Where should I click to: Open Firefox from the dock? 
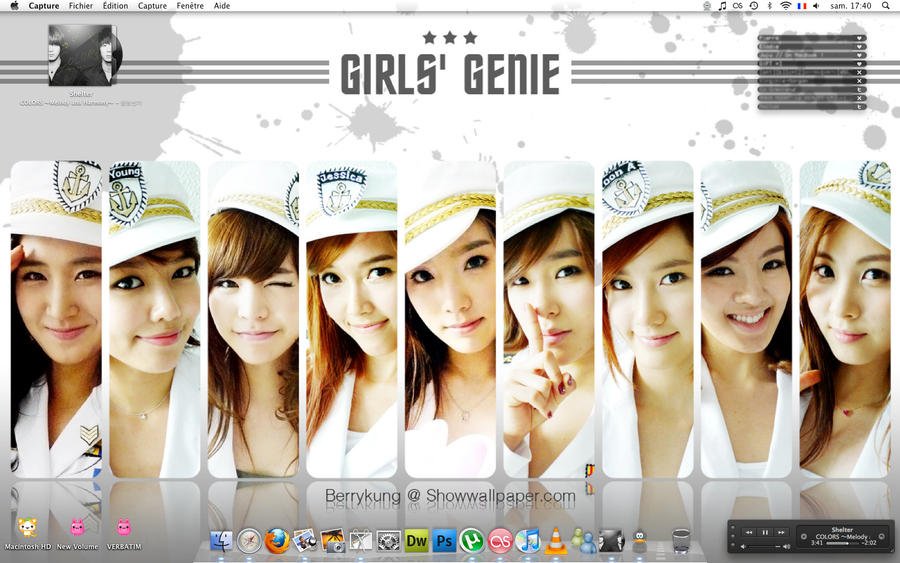(277, 542)
